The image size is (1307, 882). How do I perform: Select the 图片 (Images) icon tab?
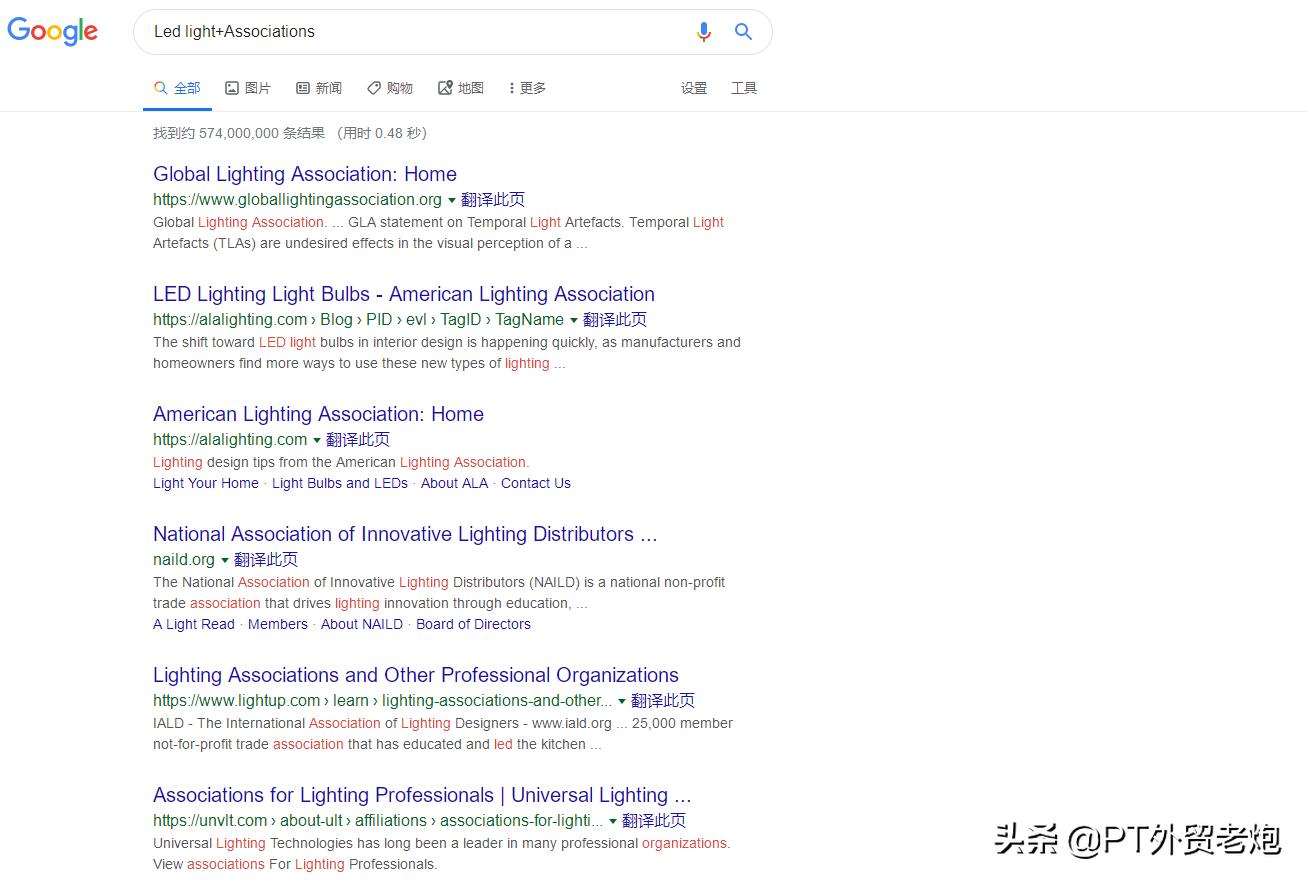coord(231,88)
